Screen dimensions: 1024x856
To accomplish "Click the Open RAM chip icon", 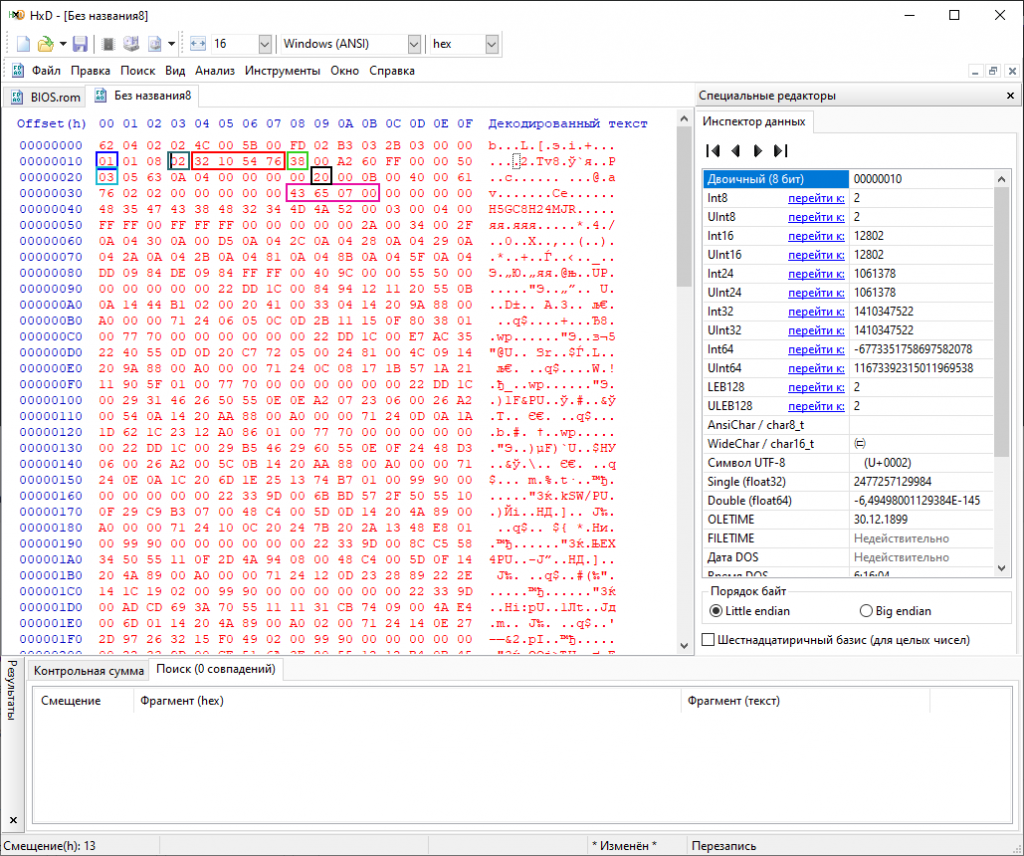I will coord(108,44).
